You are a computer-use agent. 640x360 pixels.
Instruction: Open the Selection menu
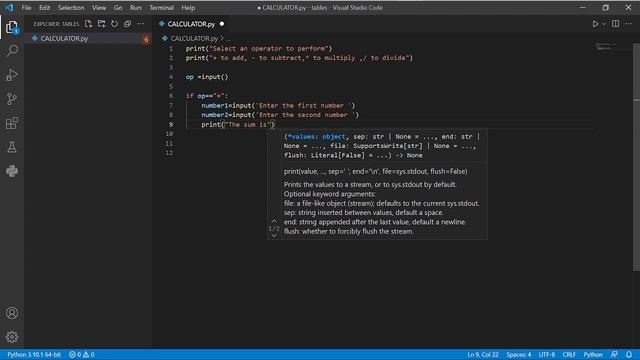click(x=71, y=7)
